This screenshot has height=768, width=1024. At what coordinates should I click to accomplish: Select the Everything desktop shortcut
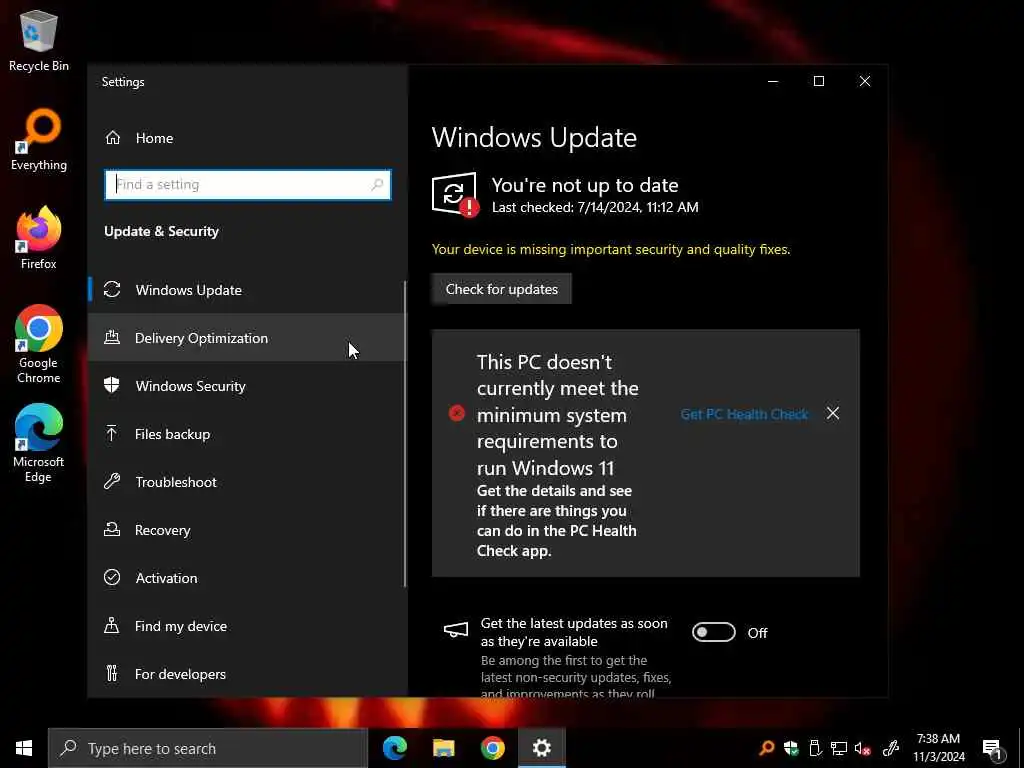click(39, 140)
